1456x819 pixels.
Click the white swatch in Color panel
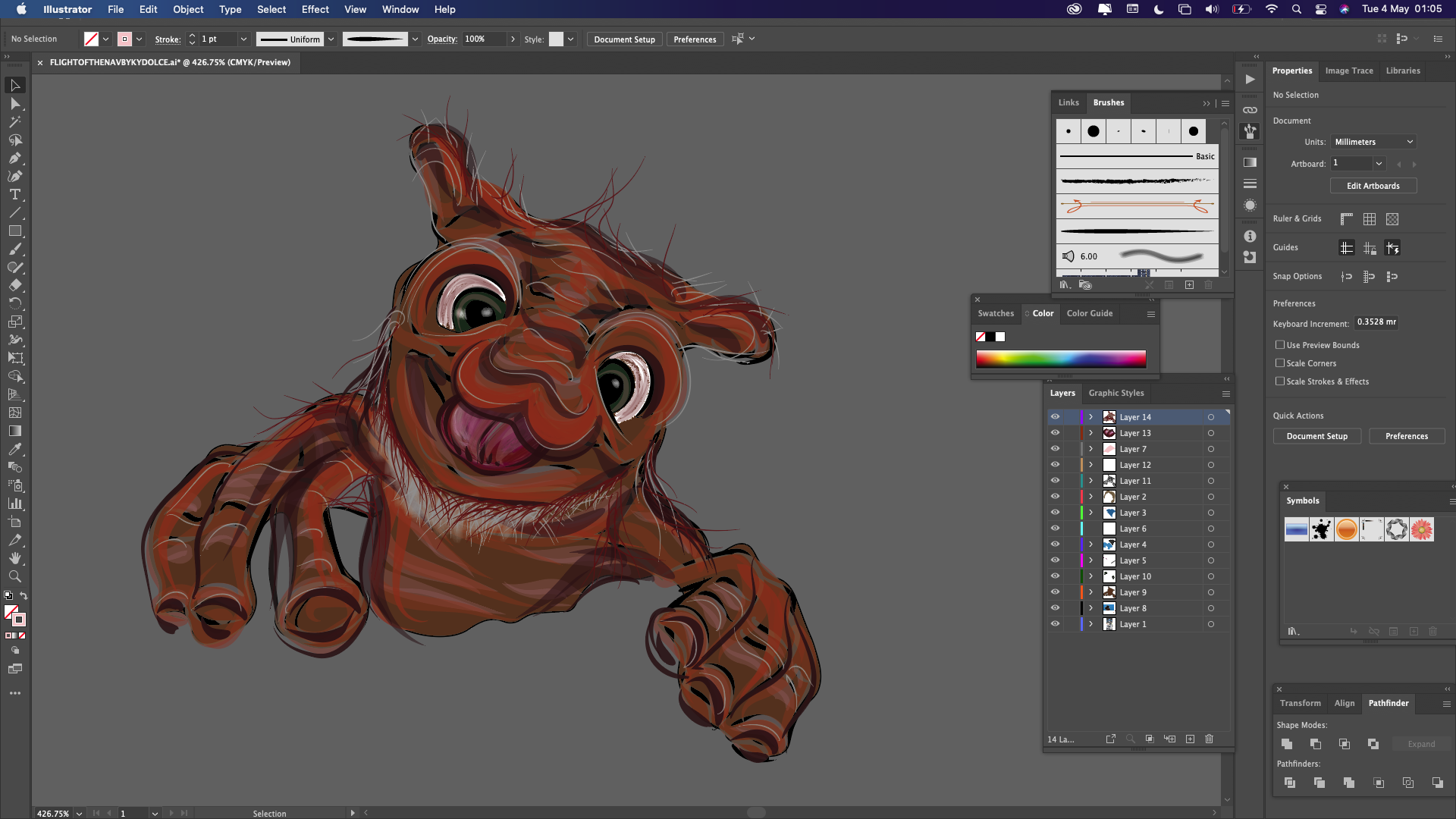1000,337
